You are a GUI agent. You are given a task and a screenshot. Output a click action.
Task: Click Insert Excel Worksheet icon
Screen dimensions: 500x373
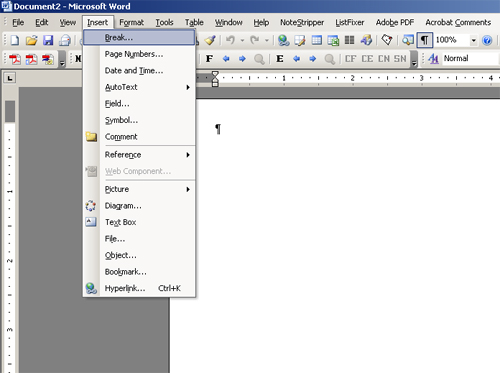(x=333, y=40)
